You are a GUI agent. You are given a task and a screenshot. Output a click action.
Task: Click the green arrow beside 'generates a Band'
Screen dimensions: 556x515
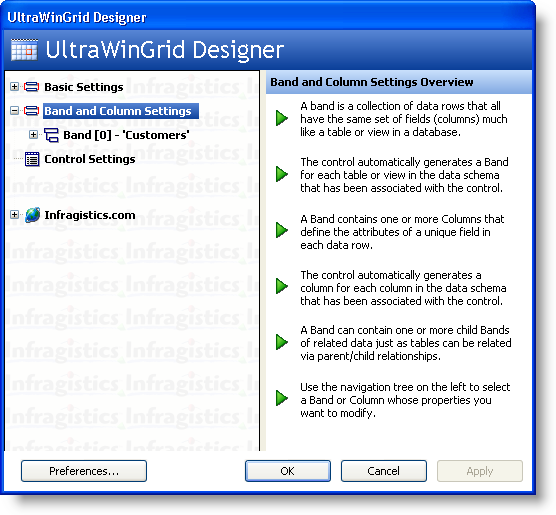coord(282,174)
